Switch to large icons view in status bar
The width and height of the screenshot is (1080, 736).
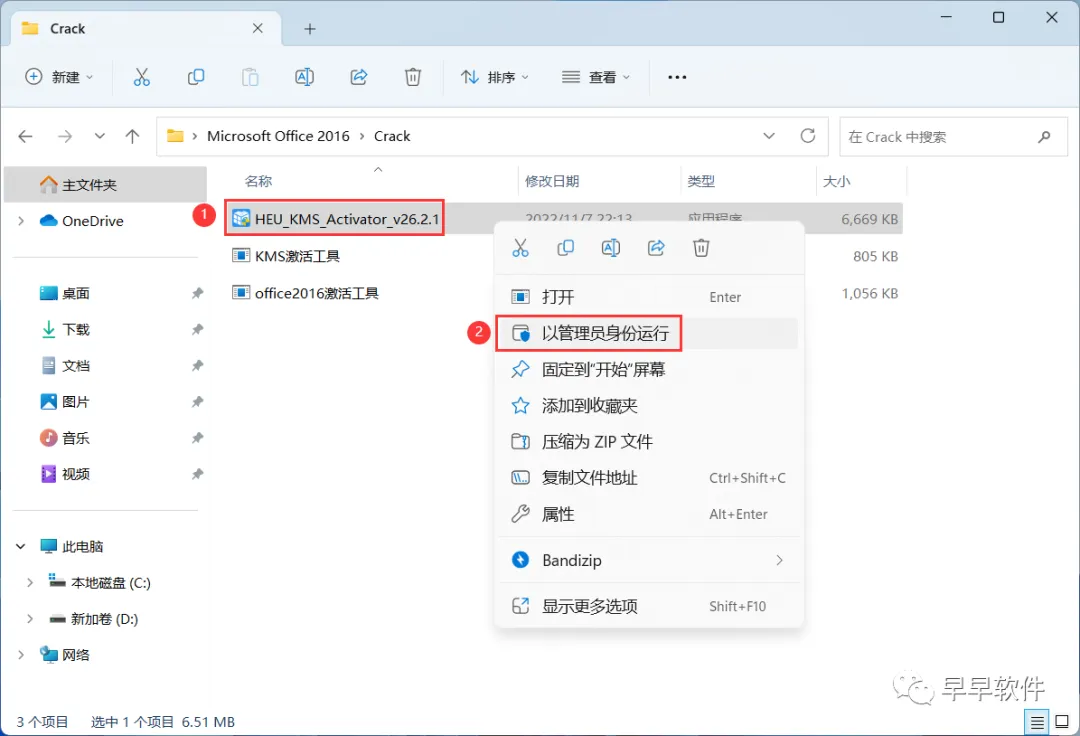pyautogui.click(x=1062, y=722)
